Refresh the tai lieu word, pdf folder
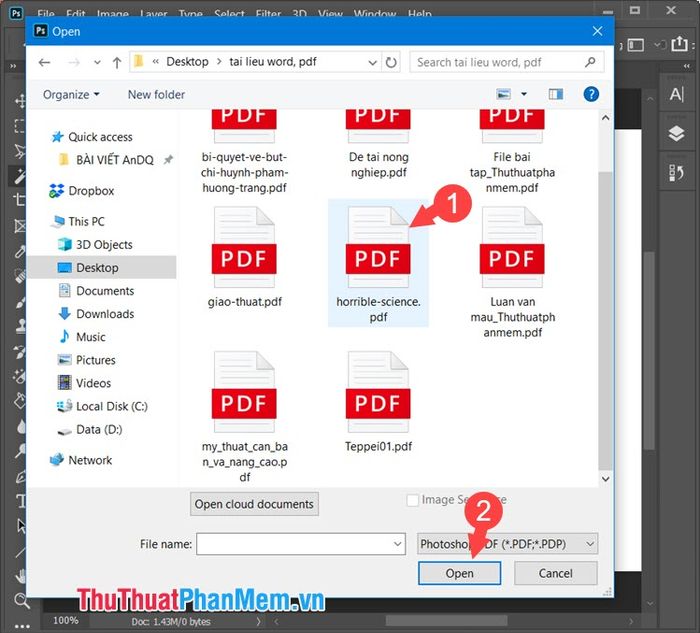This screenshot has height=633, width=700. click(x=391, y=62)
